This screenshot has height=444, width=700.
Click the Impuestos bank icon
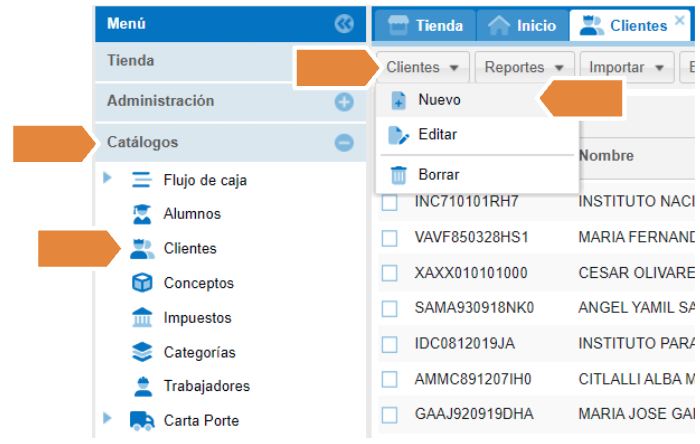click(x=143, y=318)
